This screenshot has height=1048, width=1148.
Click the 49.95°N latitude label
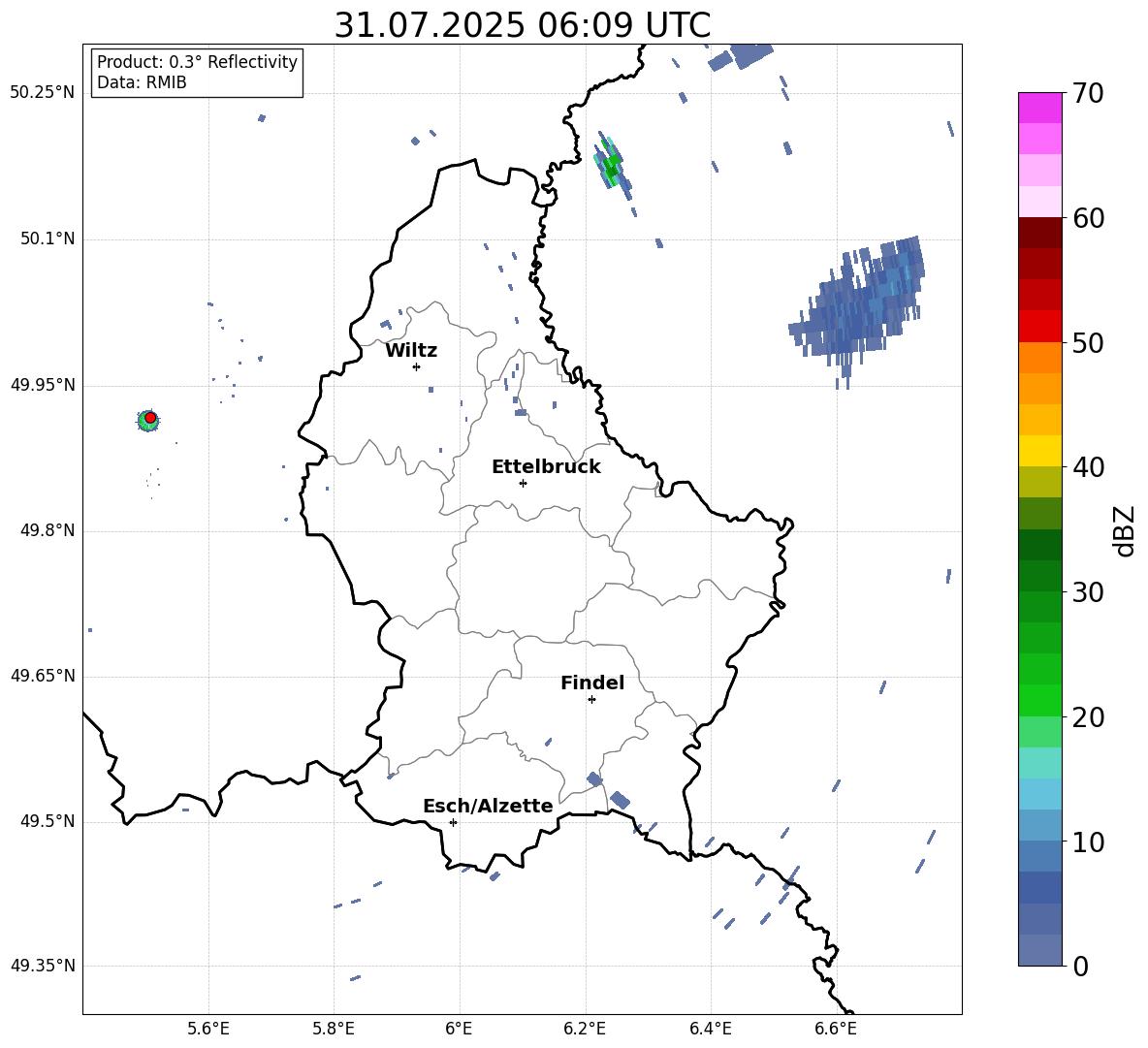coord(43,385)
